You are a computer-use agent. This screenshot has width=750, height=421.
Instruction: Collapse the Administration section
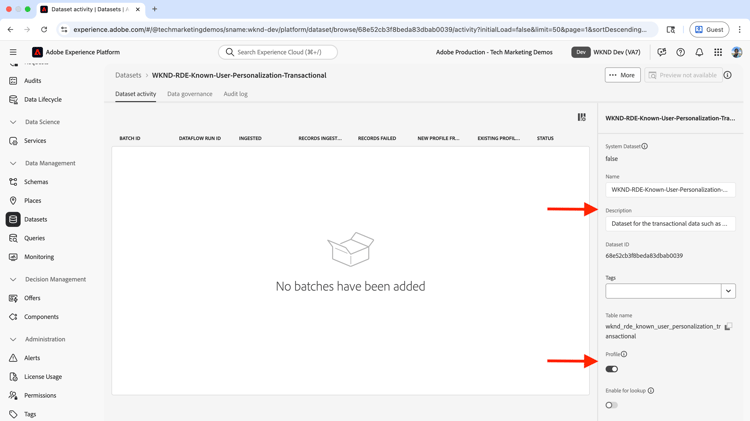click(x=13, y=339)
